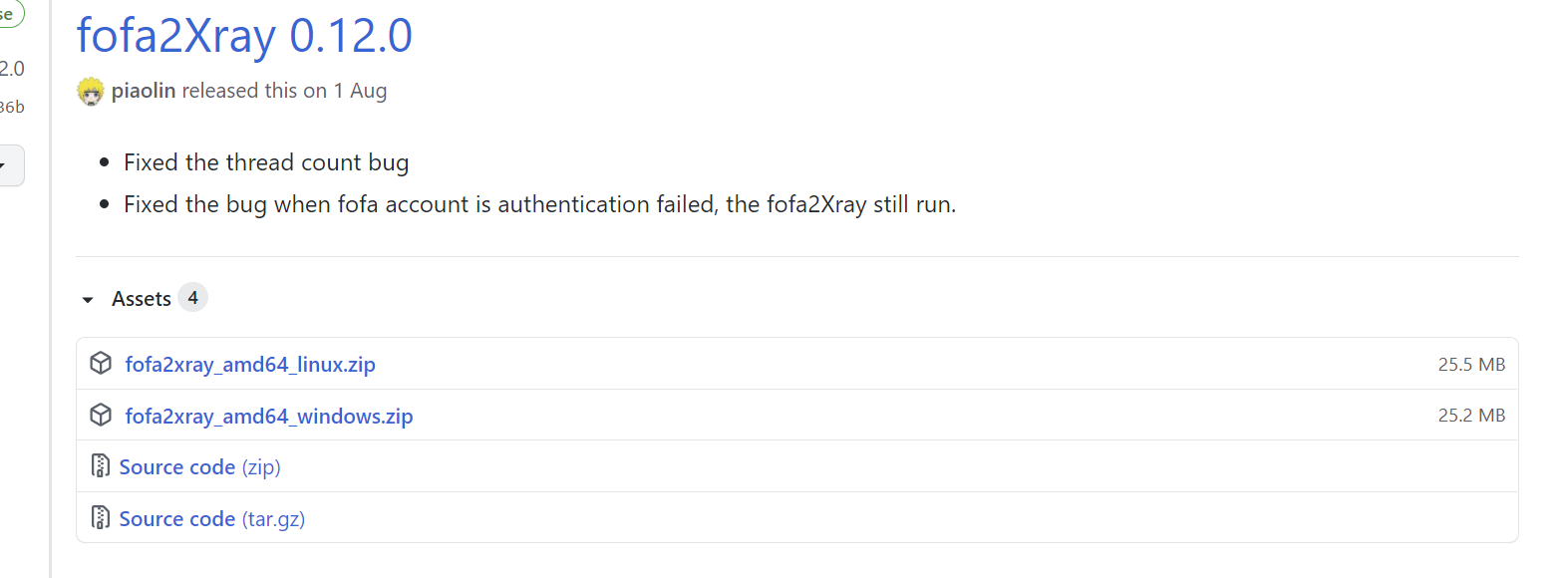The image size is (1568, 578).
Task: Click the commit hash ending in 36b
Action: click(12, 107)
